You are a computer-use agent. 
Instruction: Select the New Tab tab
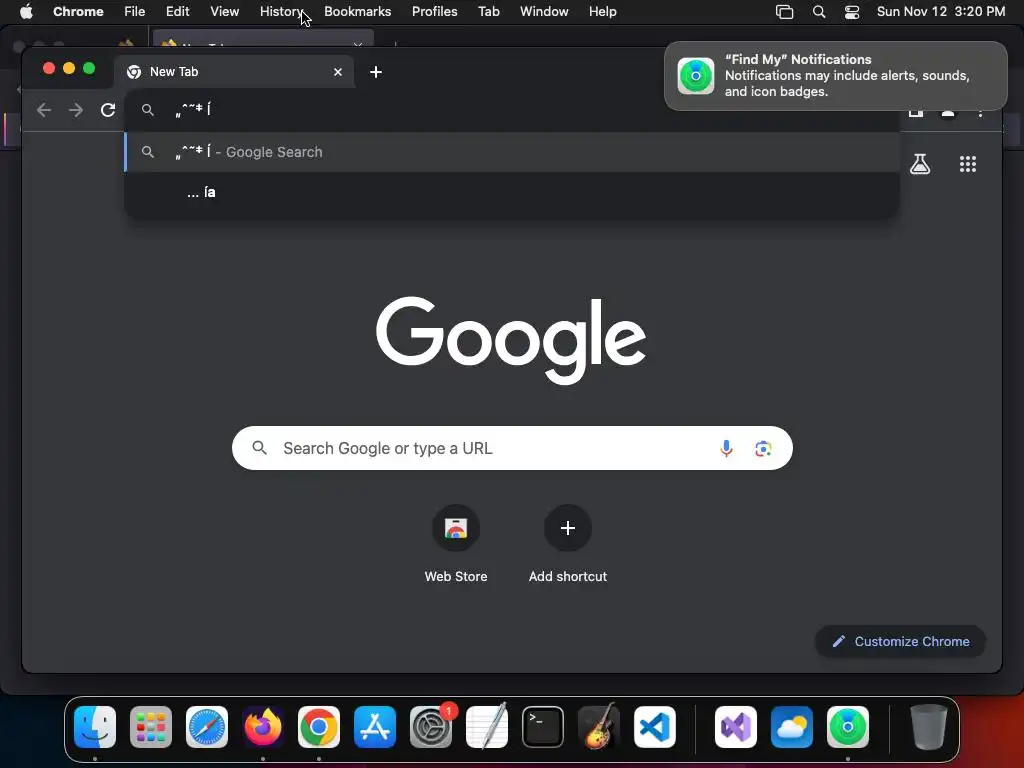pyautogui.click(x=234, y=72)
